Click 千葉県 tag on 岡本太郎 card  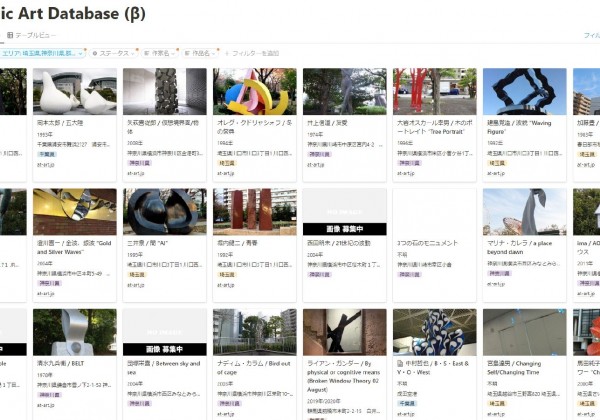coord(47,155)
